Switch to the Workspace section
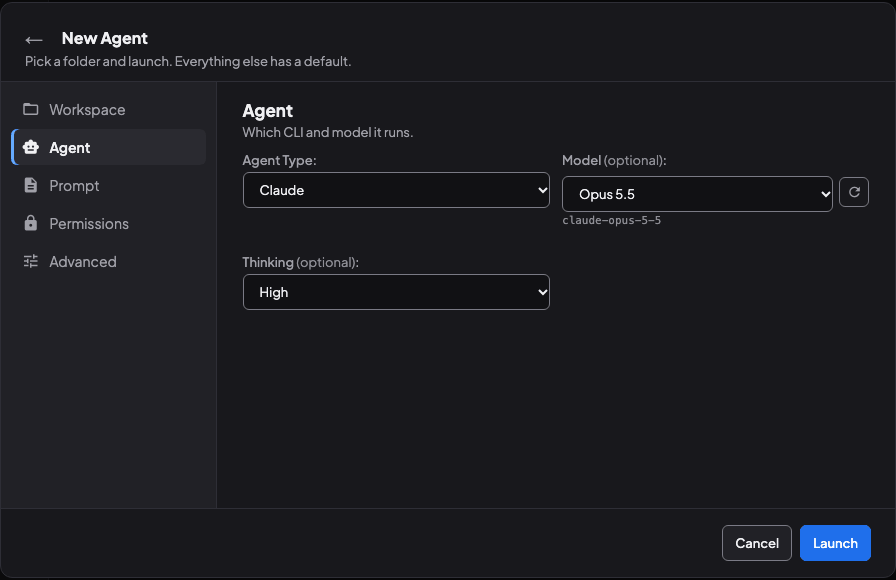Image resolution: width=896 pixels, height=580 pixels. pos(109,109)
